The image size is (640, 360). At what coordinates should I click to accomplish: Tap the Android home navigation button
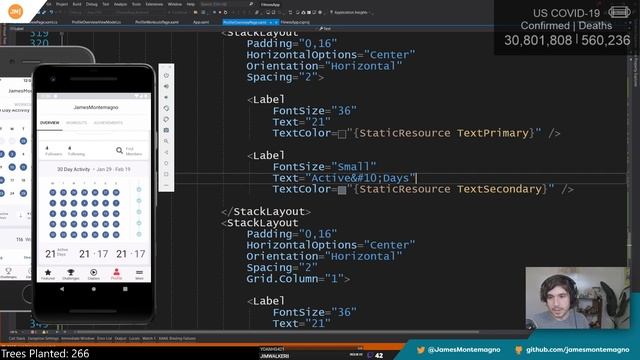pos(94,289)
